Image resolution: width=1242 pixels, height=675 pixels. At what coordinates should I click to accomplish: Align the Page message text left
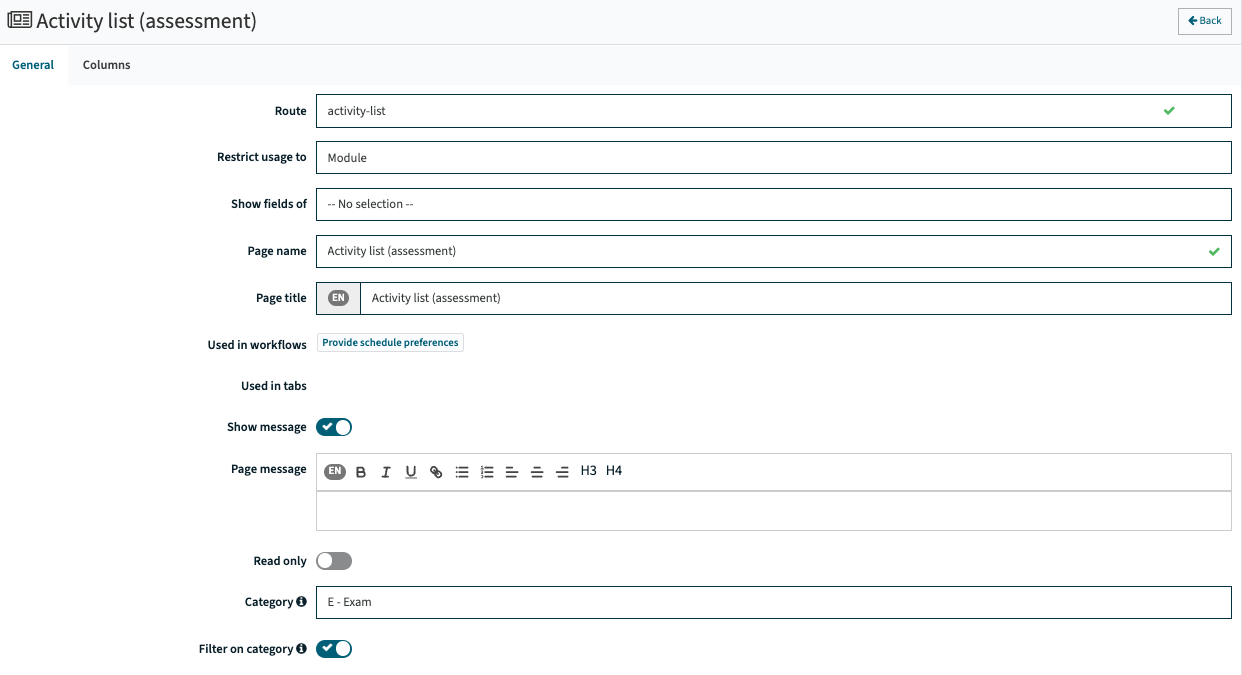point(512,472)
